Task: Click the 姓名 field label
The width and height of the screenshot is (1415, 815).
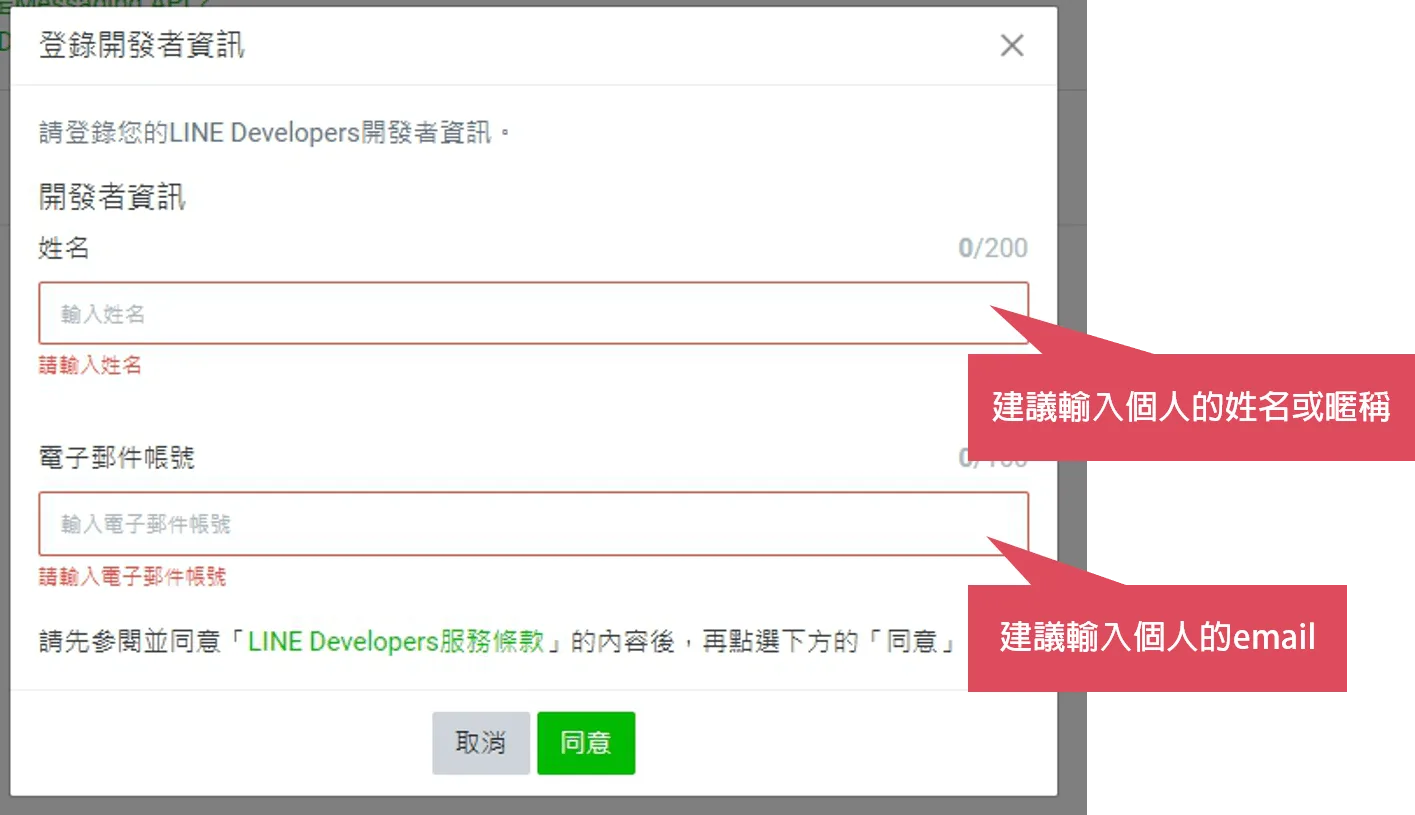Action: coord(64,248)
